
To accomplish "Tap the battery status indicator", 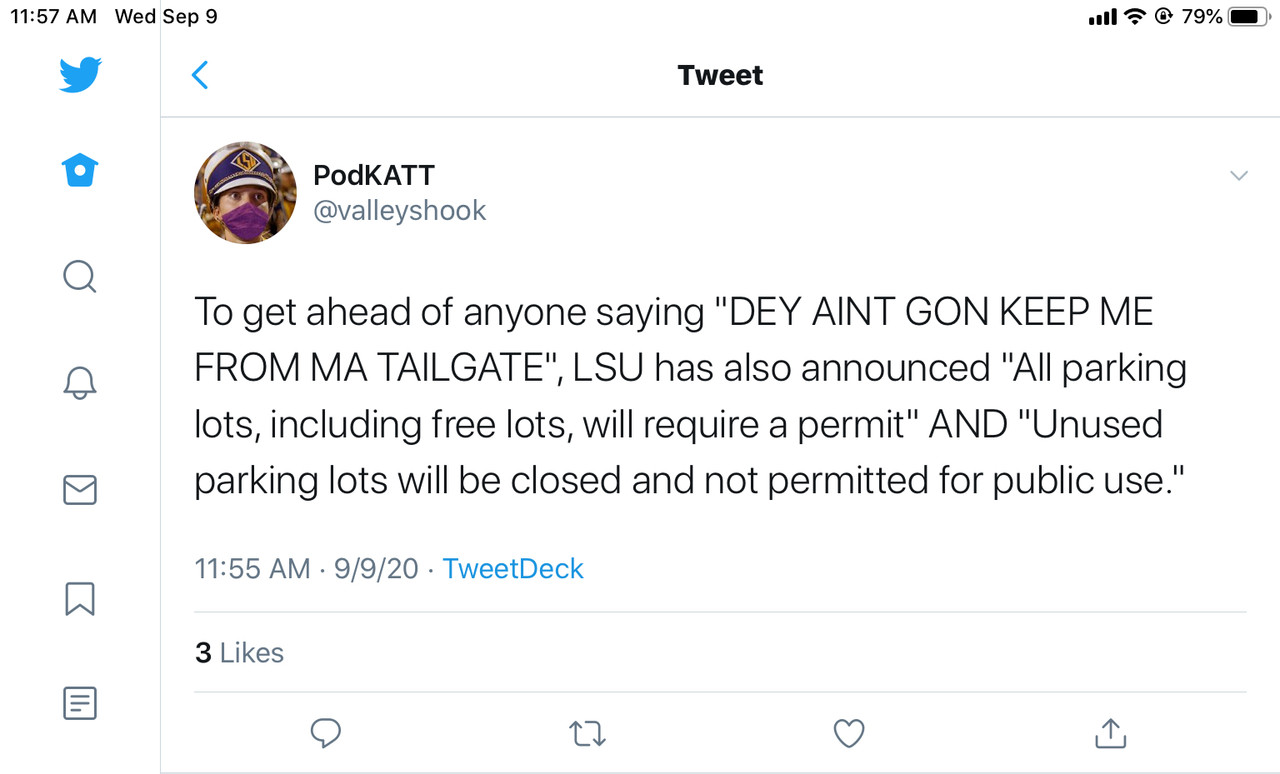I will [x=1247, y=16].
